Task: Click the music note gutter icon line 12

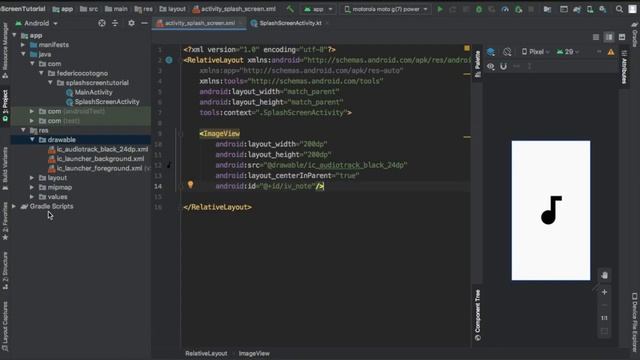Action: tap(169, 165)
